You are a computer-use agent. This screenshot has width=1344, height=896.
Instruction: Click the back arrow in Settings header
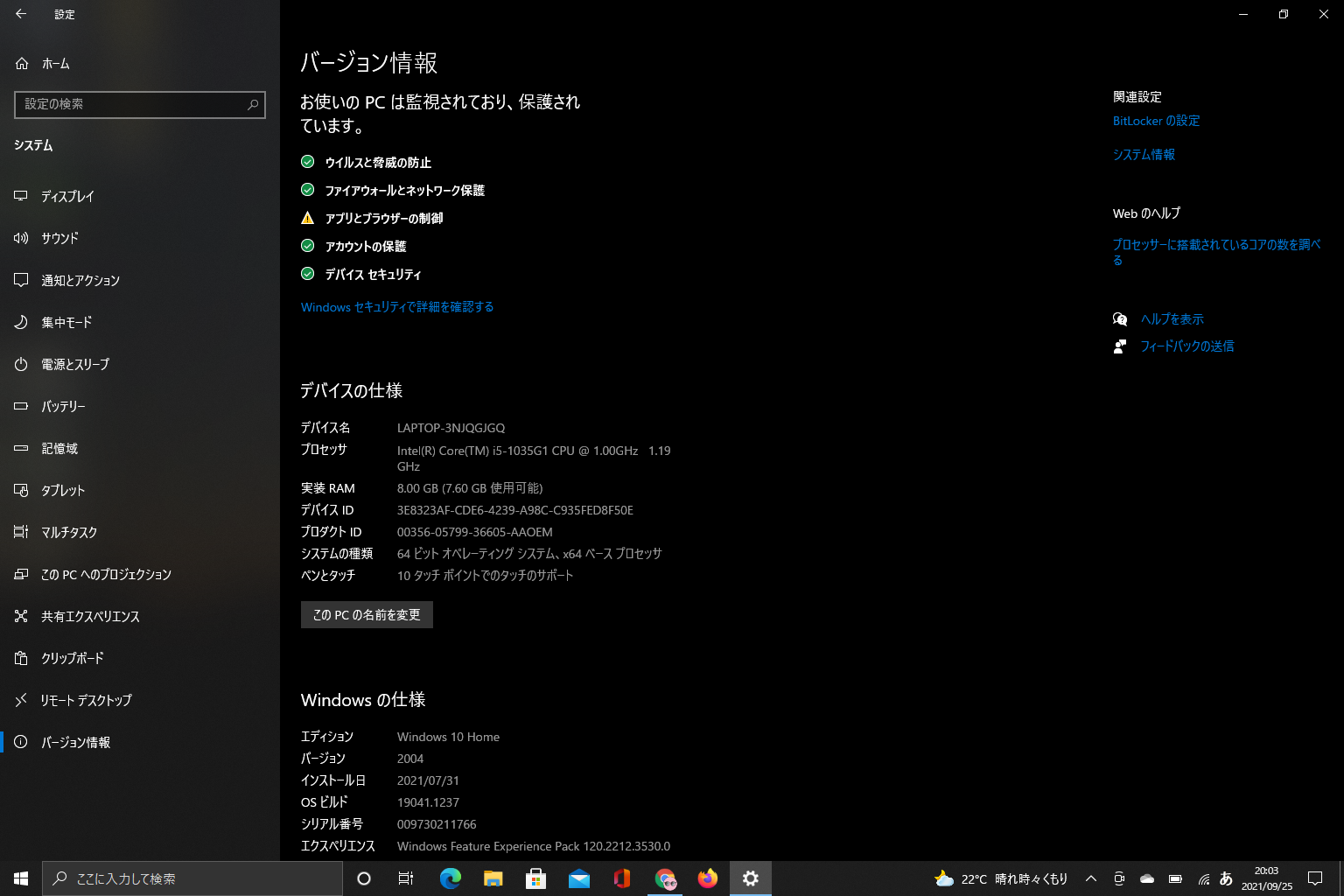pos(21,14)
